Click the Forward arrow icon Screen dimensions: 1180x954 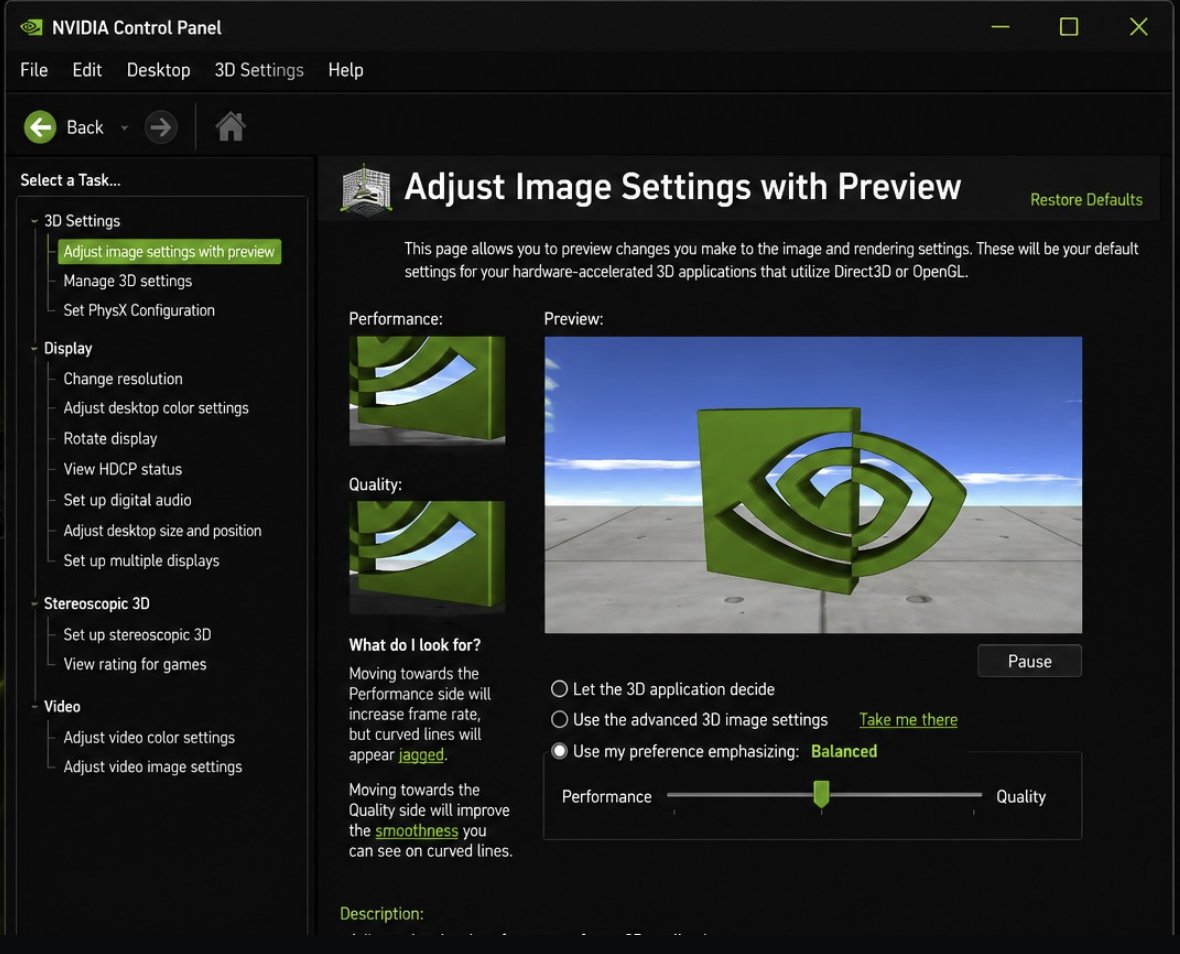(160, 127)
